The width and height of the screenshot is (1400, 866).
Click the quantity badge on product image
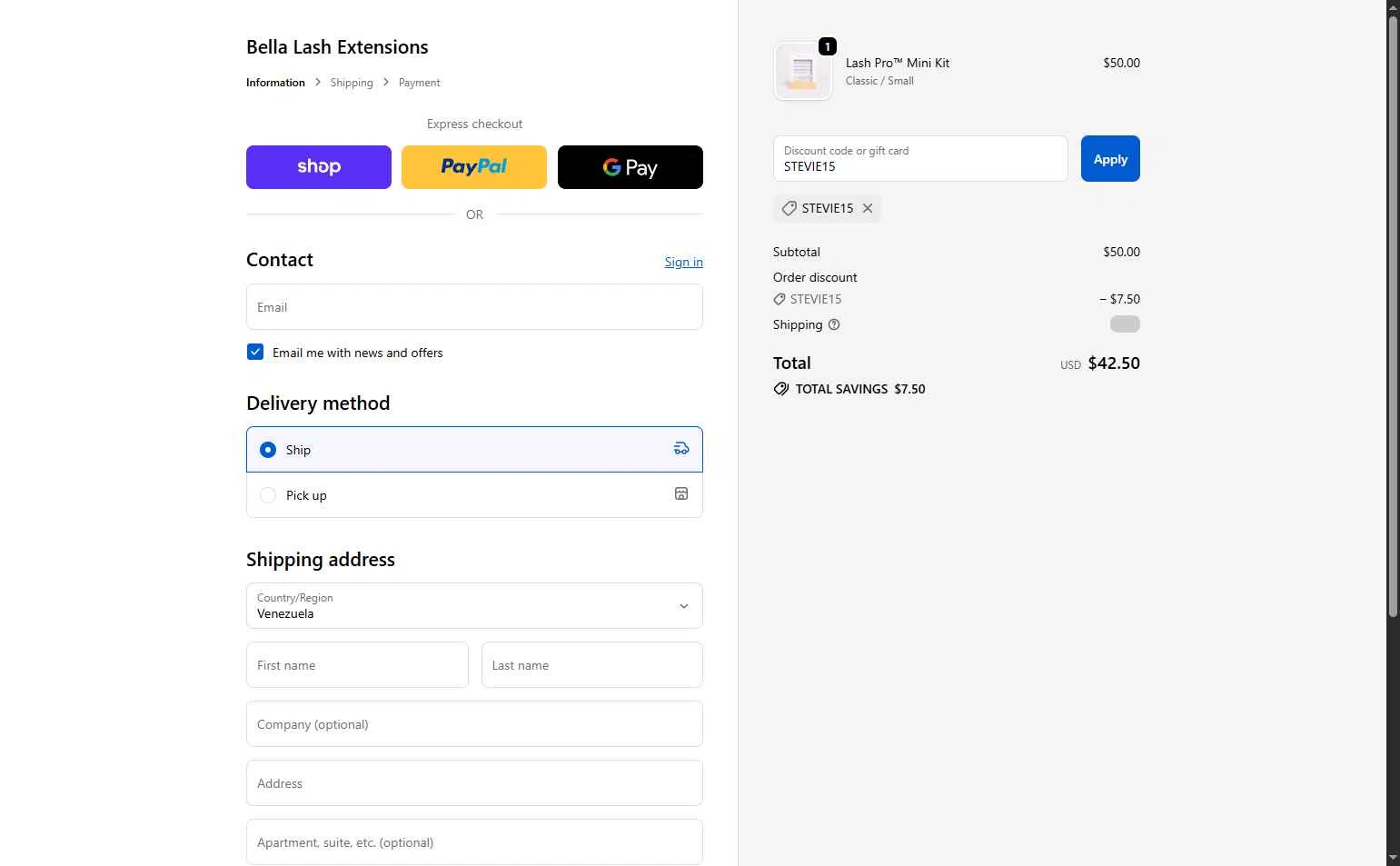[x=828, y=46]
